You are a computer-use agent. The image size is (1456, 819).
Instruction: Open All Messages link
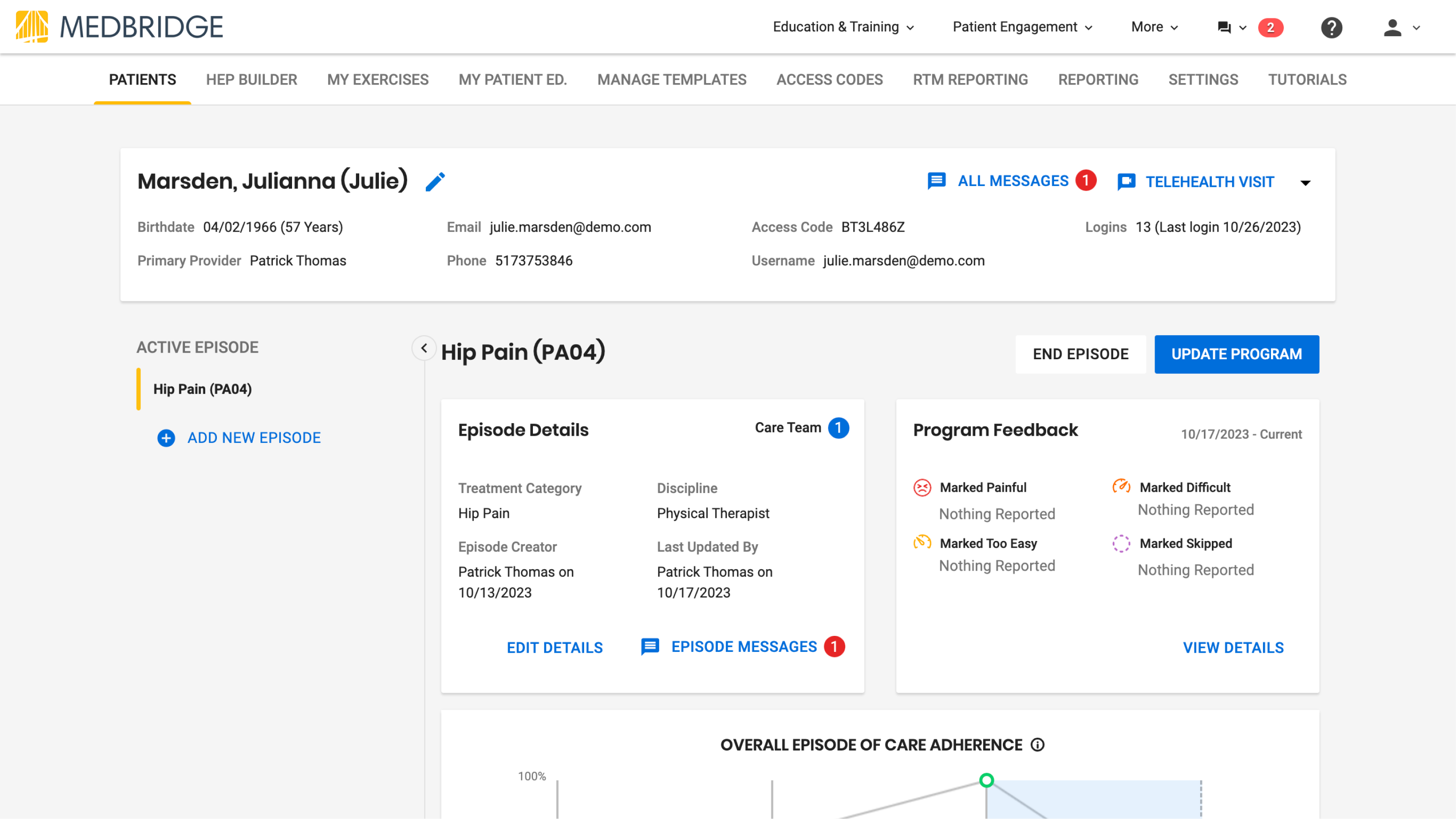pyautogui.click(x=1013, y=181)
